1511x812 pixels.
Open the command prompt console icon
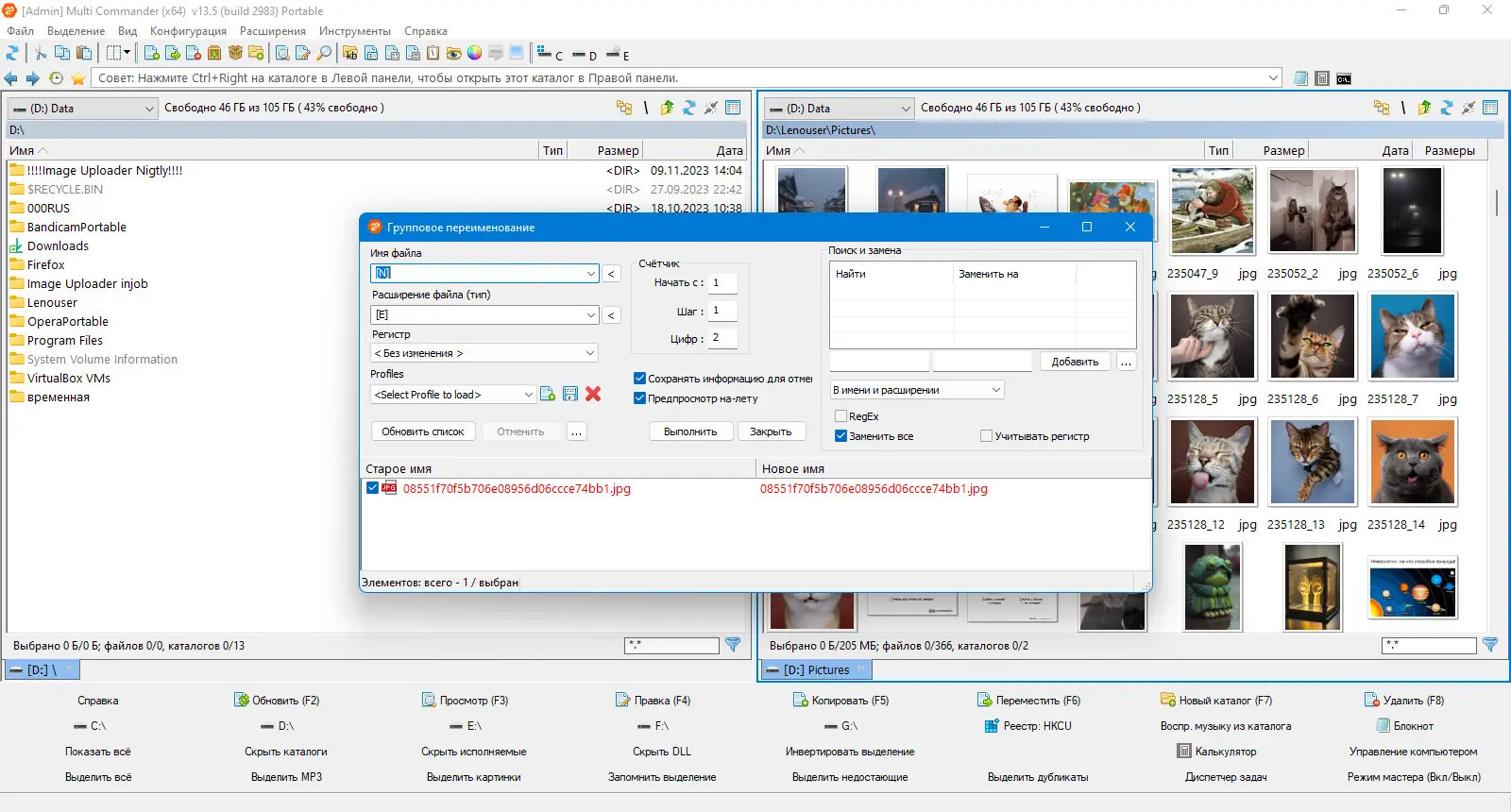click(x=1344, y=78)
